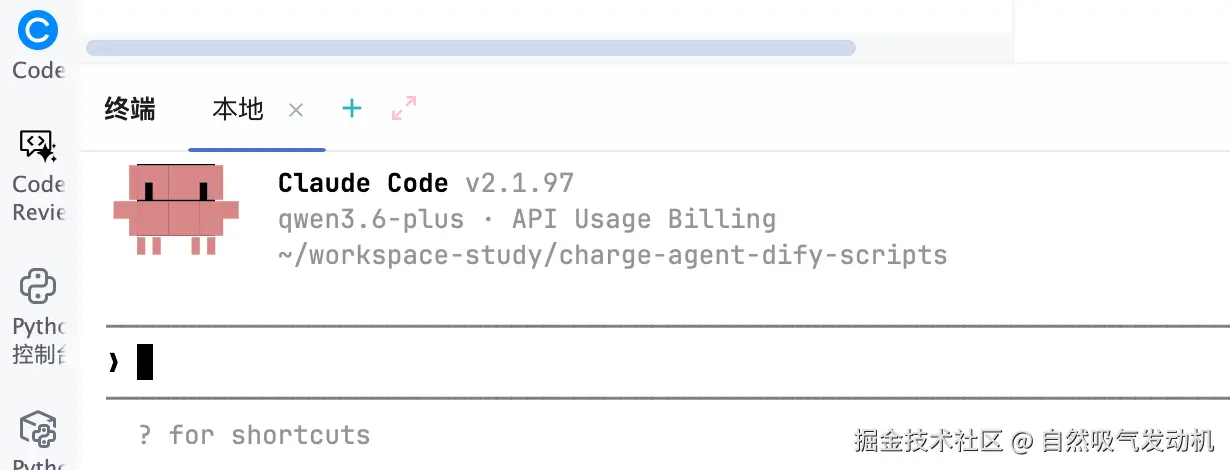Click the 掘金技术社区 watermark text
This screenshot has height=470, width=1230.
pyautogui.click(x=927, y=440)
